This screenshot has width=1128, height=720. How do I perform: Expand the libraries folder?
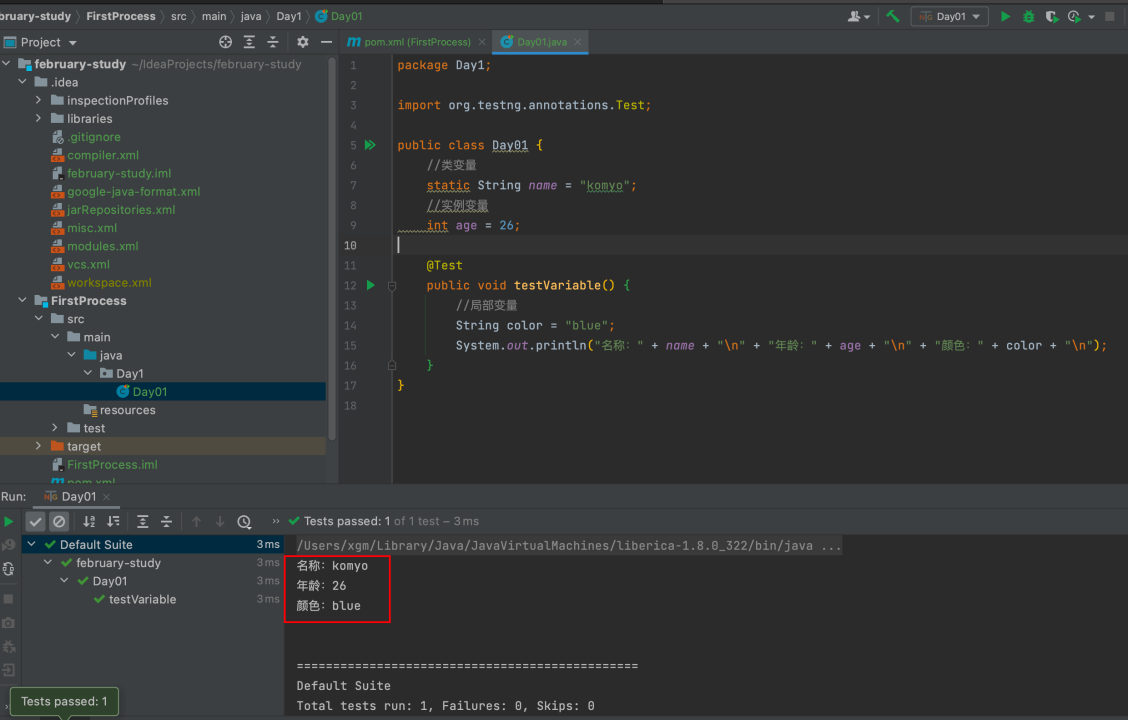(39, 118)
